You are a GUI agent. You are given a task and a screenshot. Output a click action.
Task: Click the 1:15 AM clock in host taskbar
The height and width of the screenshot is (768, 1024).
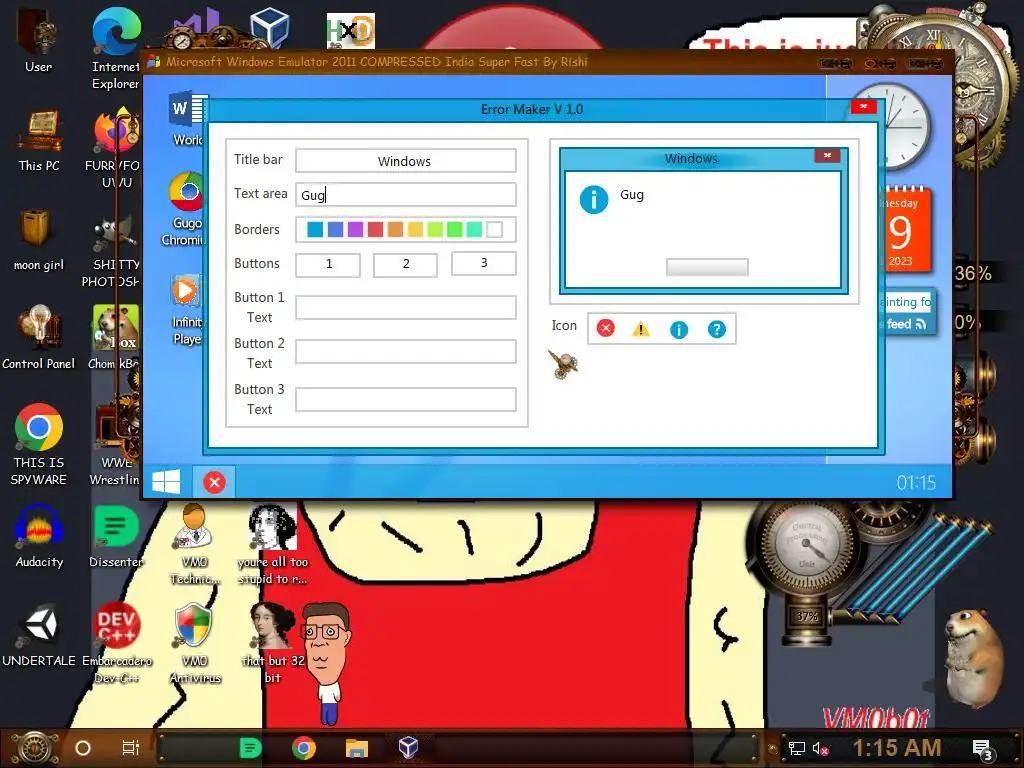(x=897, y=748)
